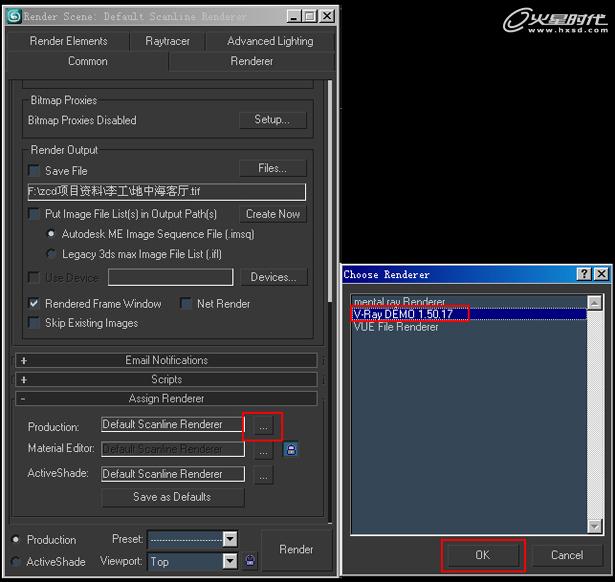This screenshot has width=615, height=582.
Task: Click the Files... button
Action: point(273,168)
